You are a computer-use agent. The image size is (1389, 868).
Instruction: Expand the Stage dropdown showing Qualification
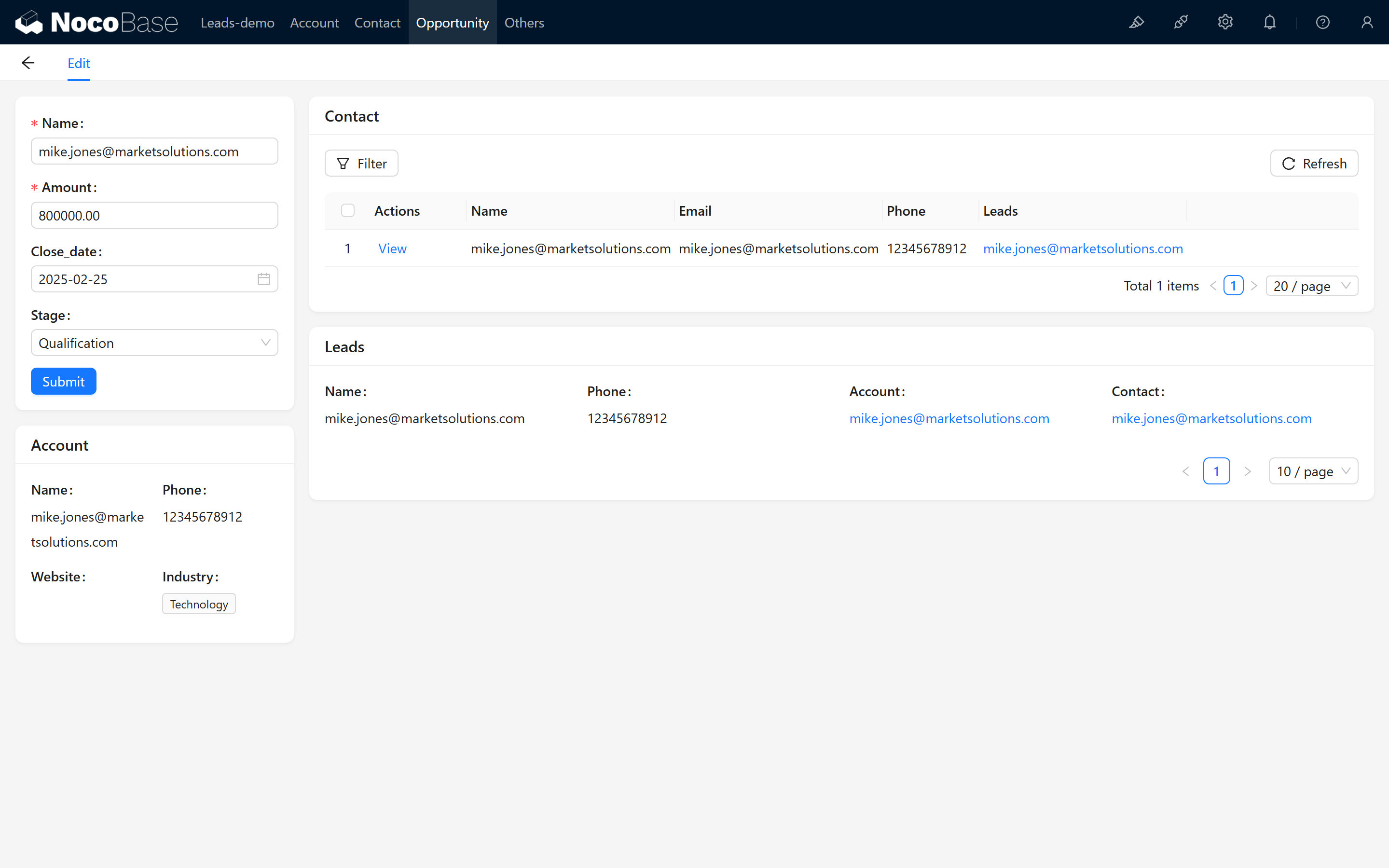point(155,343)
